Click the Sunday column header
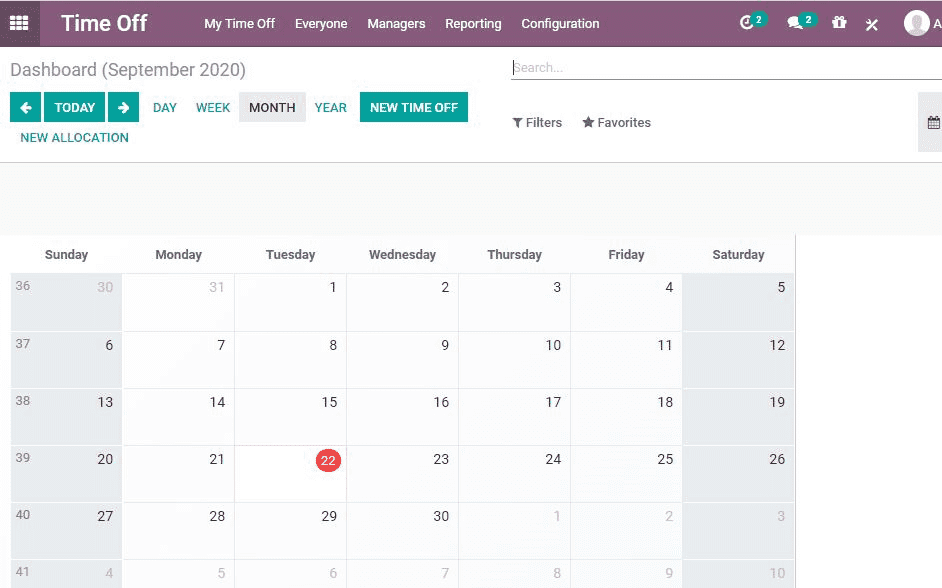This screenshot has width=942, height=588. tap(66, 255)
